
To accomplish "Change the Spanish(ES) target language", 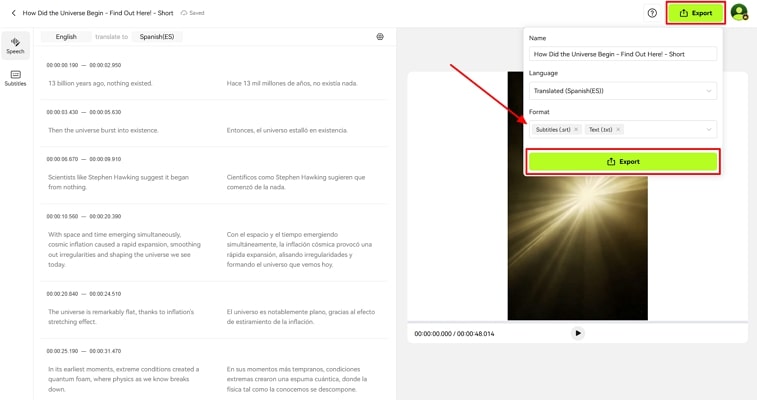I will pos(157,37).
